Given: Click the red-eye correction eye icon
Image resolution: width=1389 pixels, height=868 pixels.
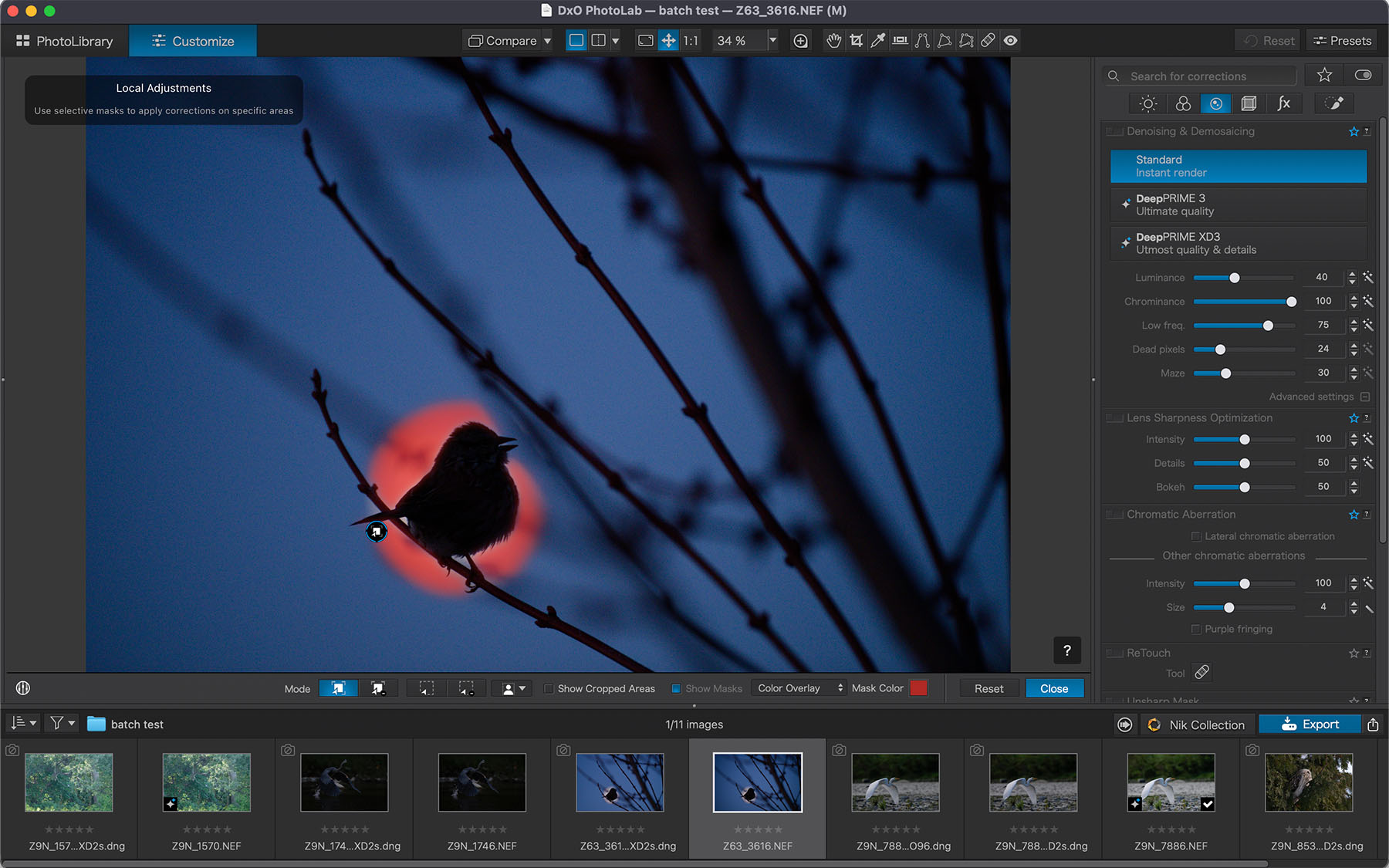Looking at the screenshot, I should pos(1010,41).
